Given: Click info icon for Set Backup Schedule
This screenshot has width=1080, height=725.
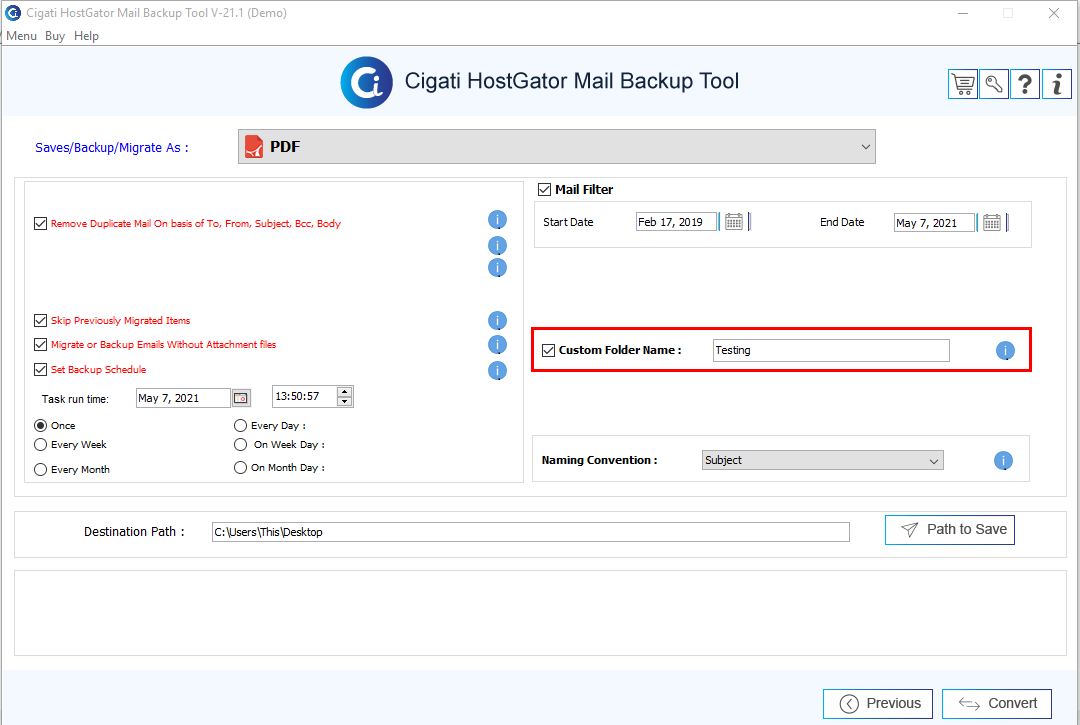Looking at the screenshot, I should 497,370.
